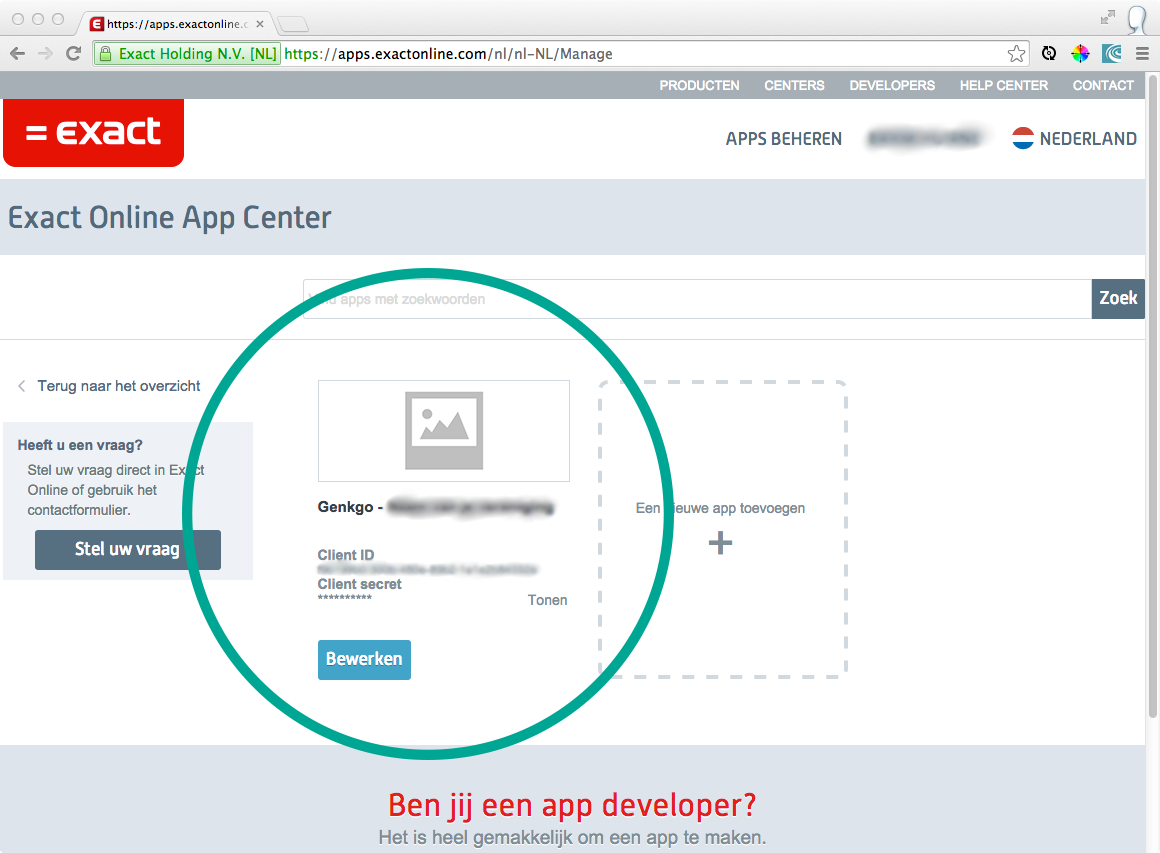Click the vertical page scrollbar
The width and height of the screenshot is (1160, 853).
pos(1153,396)
